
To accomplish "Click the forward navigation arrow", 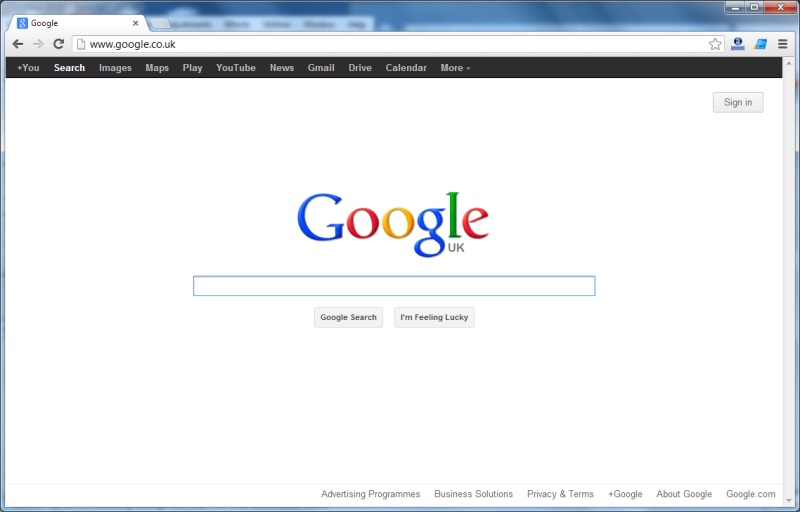I will 38,44.
